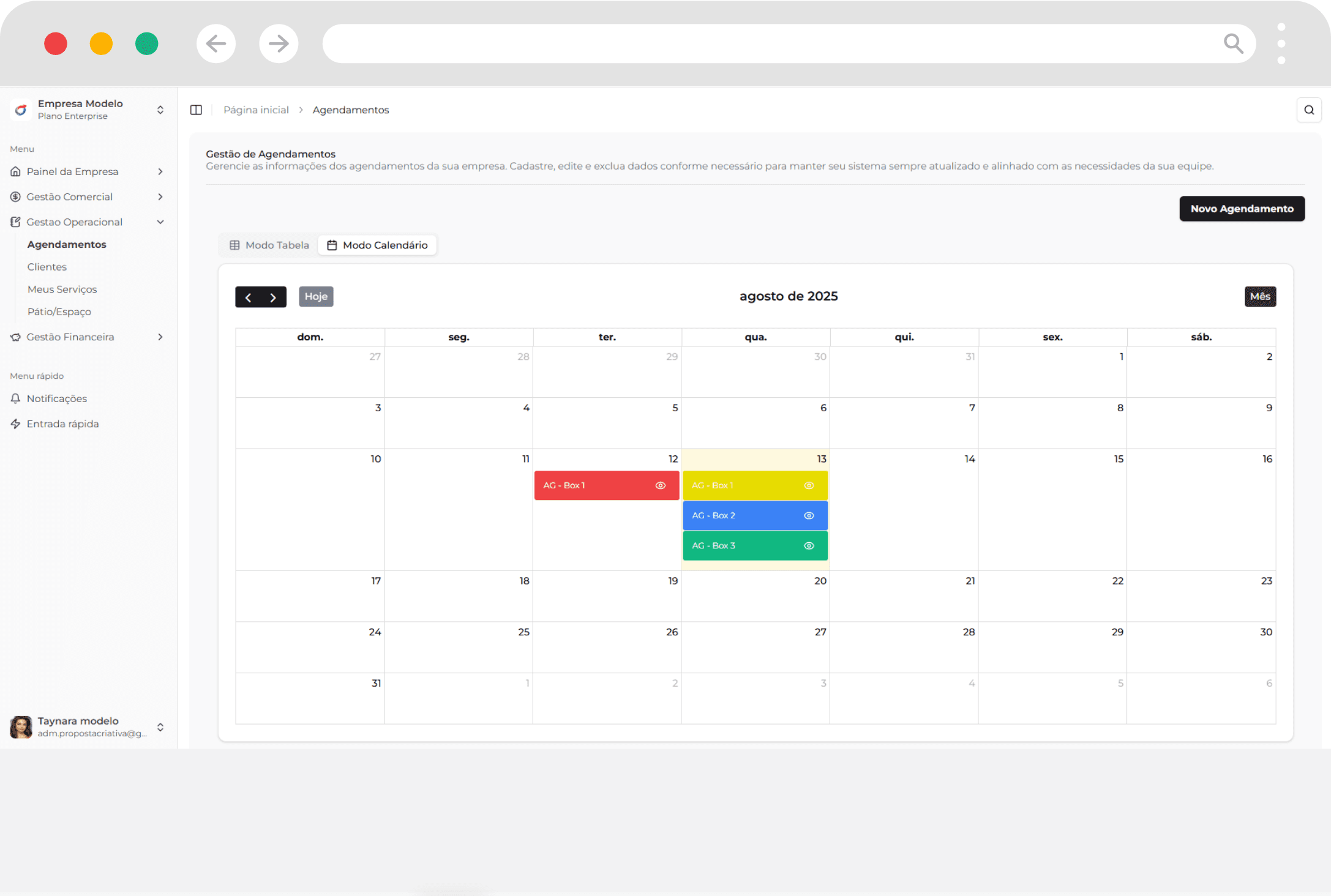Open Notificações bell icon
Image resolution: width=1331 pixels, height=896 pixels.
point(16,398)
